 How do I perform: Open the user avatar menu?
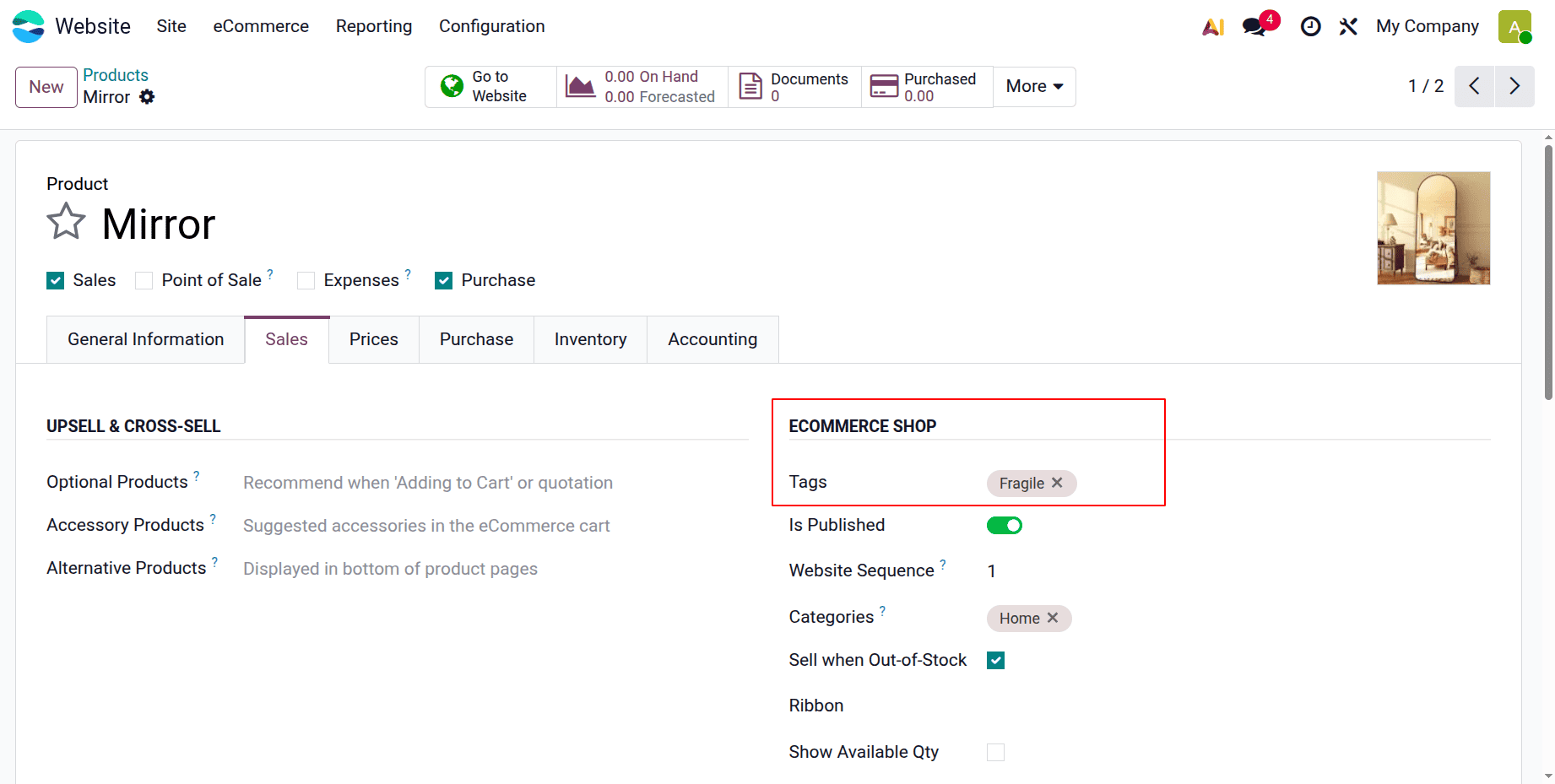tap(1514, 27)
